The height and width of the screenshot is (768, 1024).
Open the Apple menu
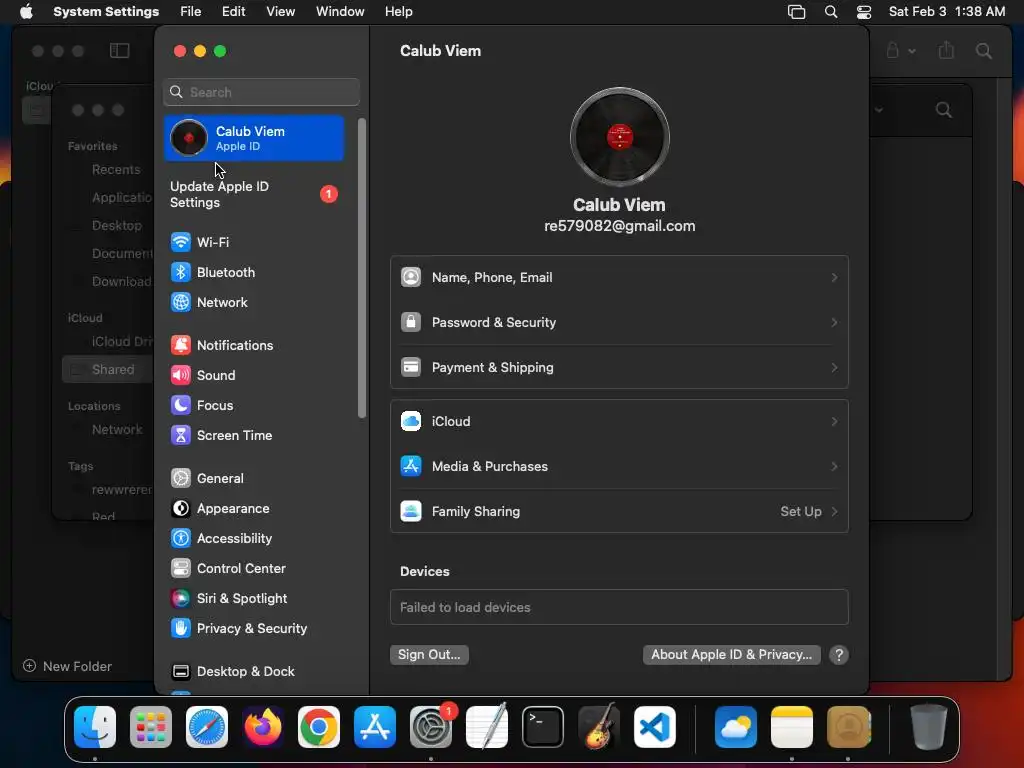tap(26, 12)
